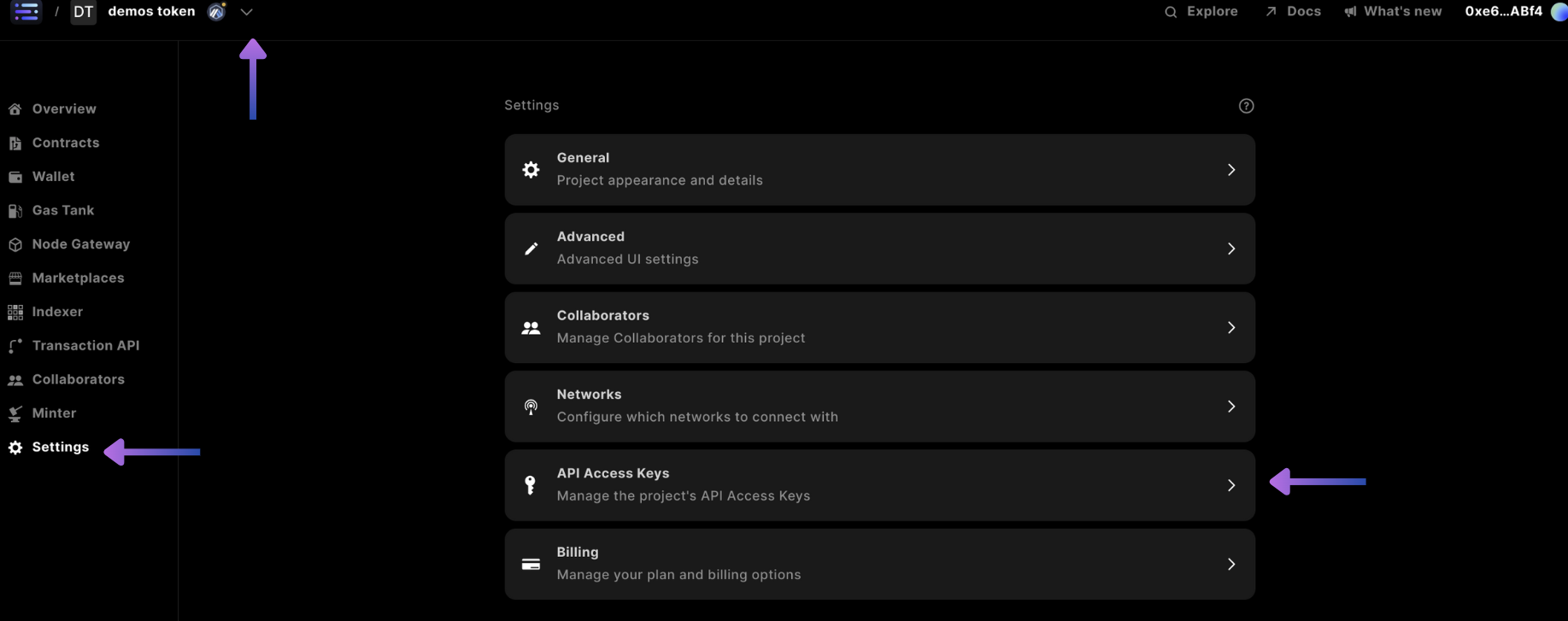The width and height of the screenshot is (1568, 621).
Task: Open the Settings help question mark icon
Action: pos(1246,105)
